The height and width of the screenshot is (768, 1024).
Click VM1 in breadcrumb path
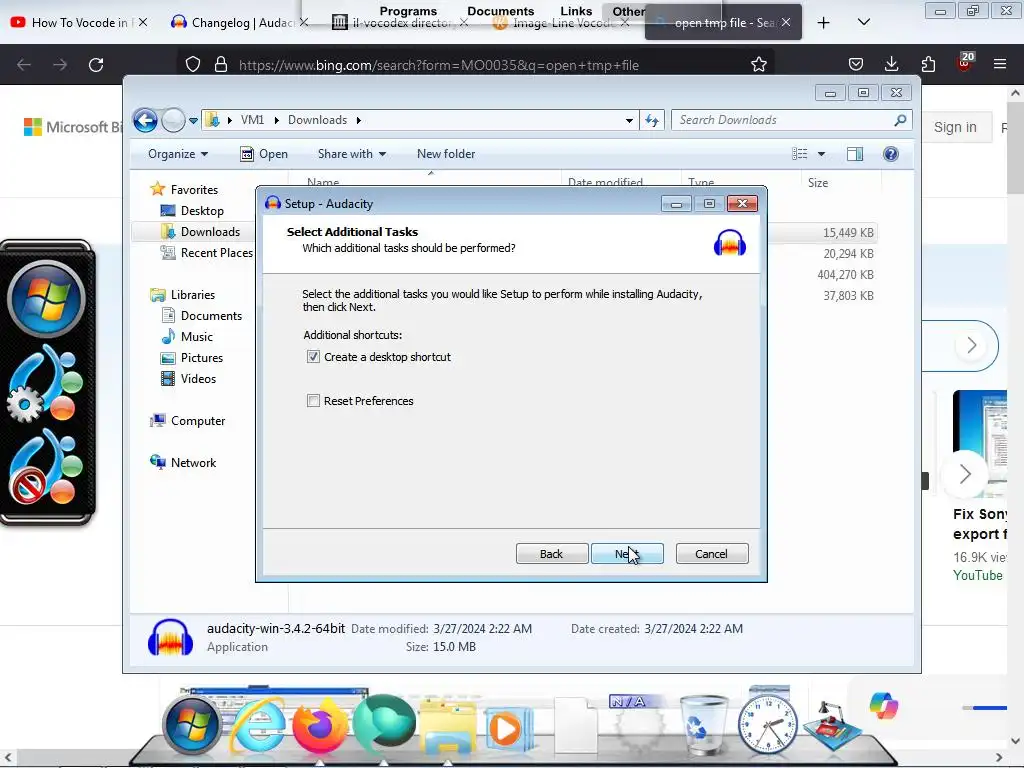click(x=252, y=120)
